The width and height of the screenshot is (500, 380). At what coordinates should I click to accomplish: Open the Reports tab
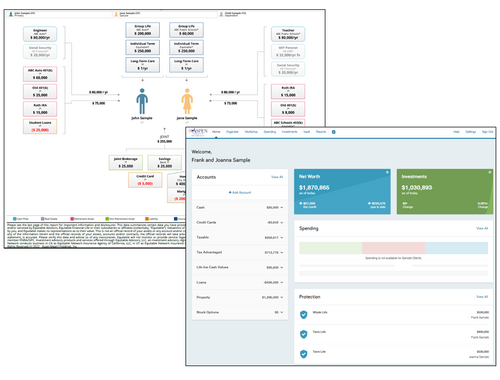321,132
